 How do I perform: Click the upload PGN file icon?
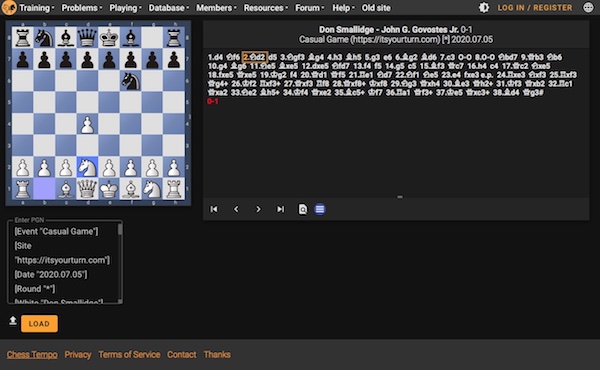click(13, 321)
